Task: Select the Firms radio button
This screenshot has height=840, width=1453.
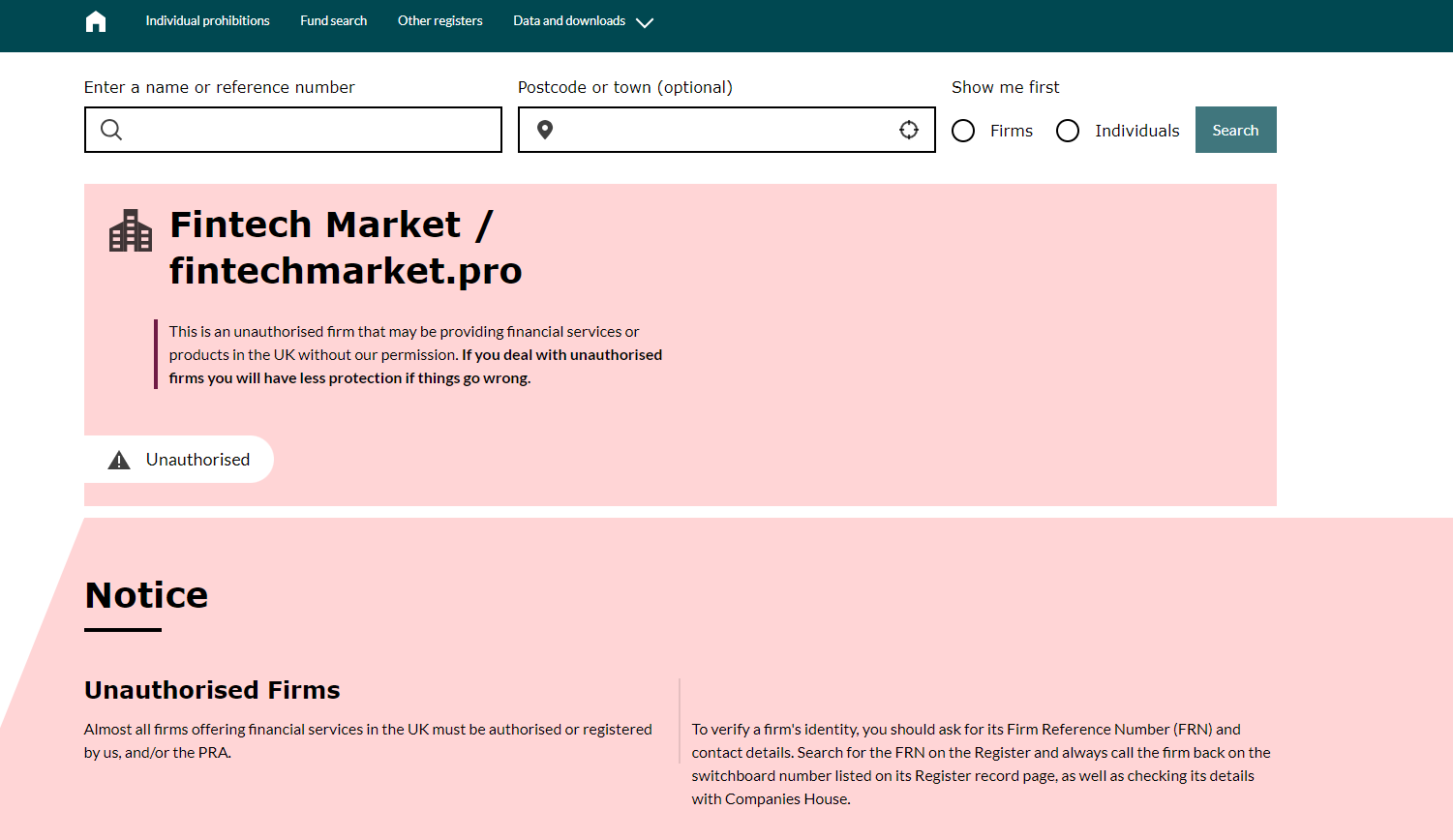Action: [963, 131]
